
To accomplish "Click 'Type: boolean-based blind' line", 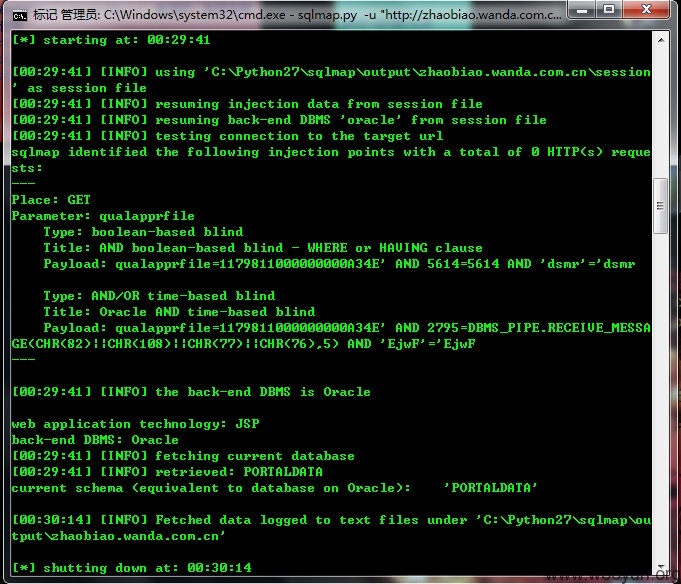I will [x=143, y=232].
